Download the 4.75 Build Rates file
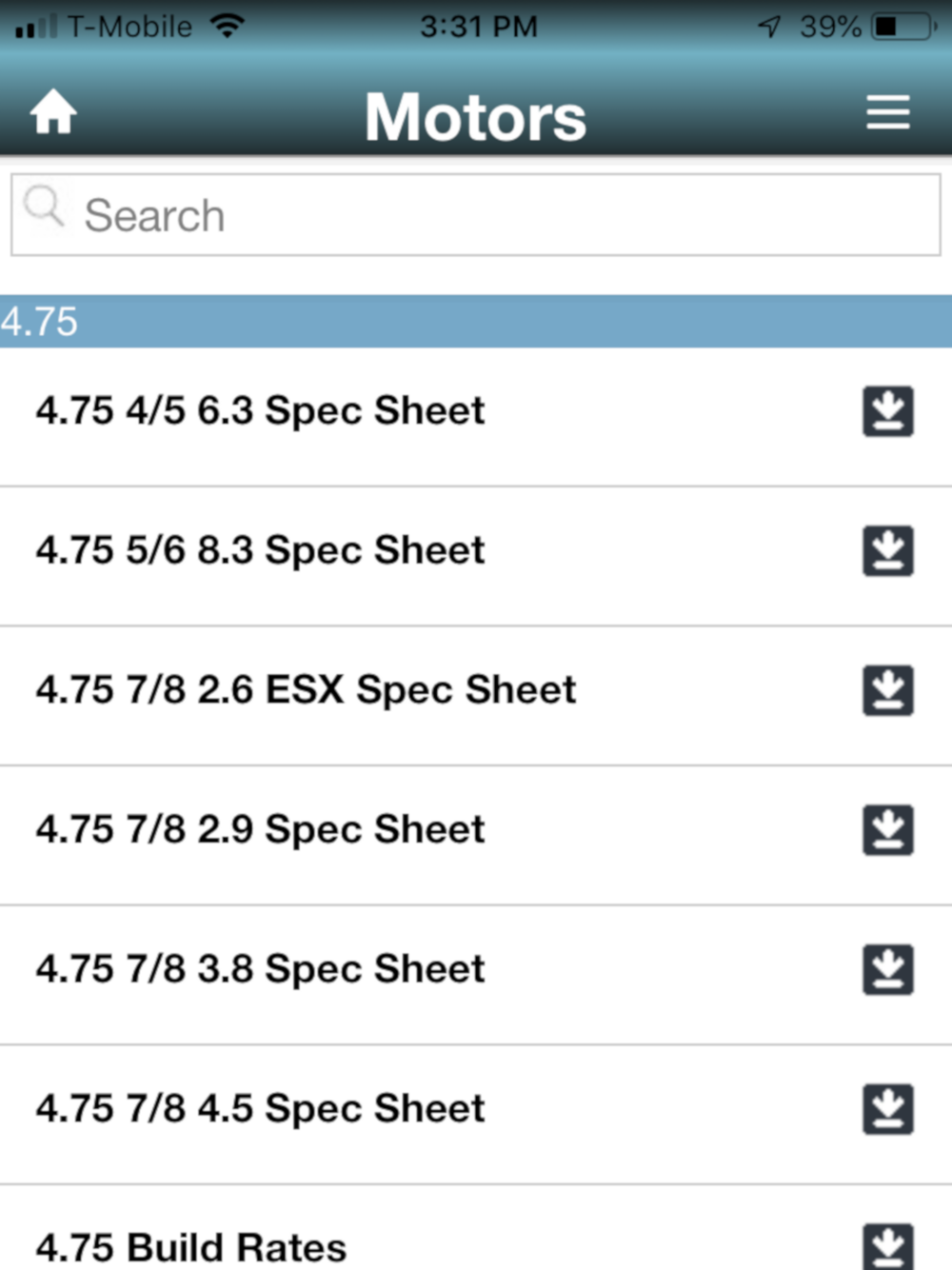 (x=888, y=1245)
